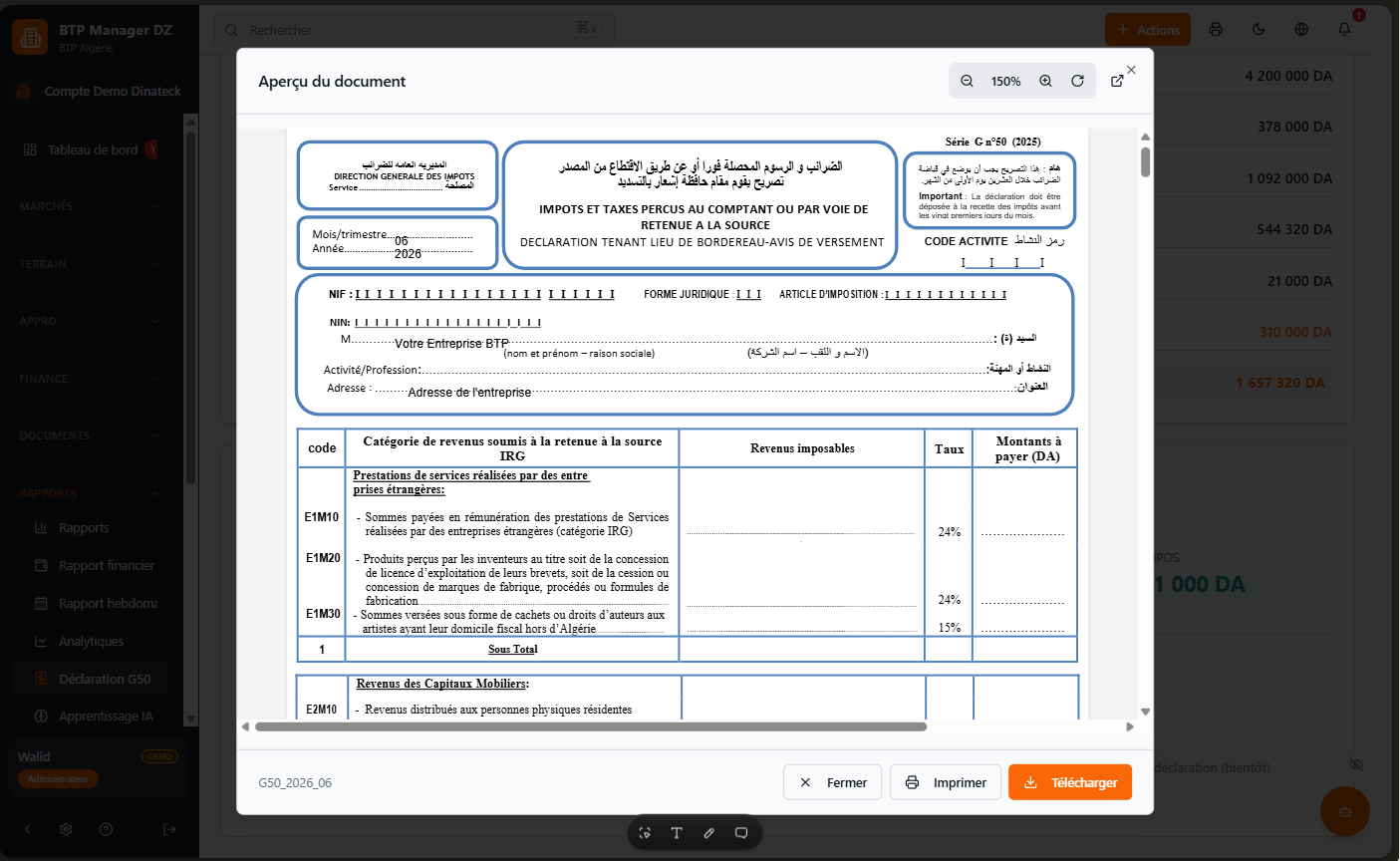Click the Walid user profile card
Viewport: 1400px width, 861px height.
point(98,767)
